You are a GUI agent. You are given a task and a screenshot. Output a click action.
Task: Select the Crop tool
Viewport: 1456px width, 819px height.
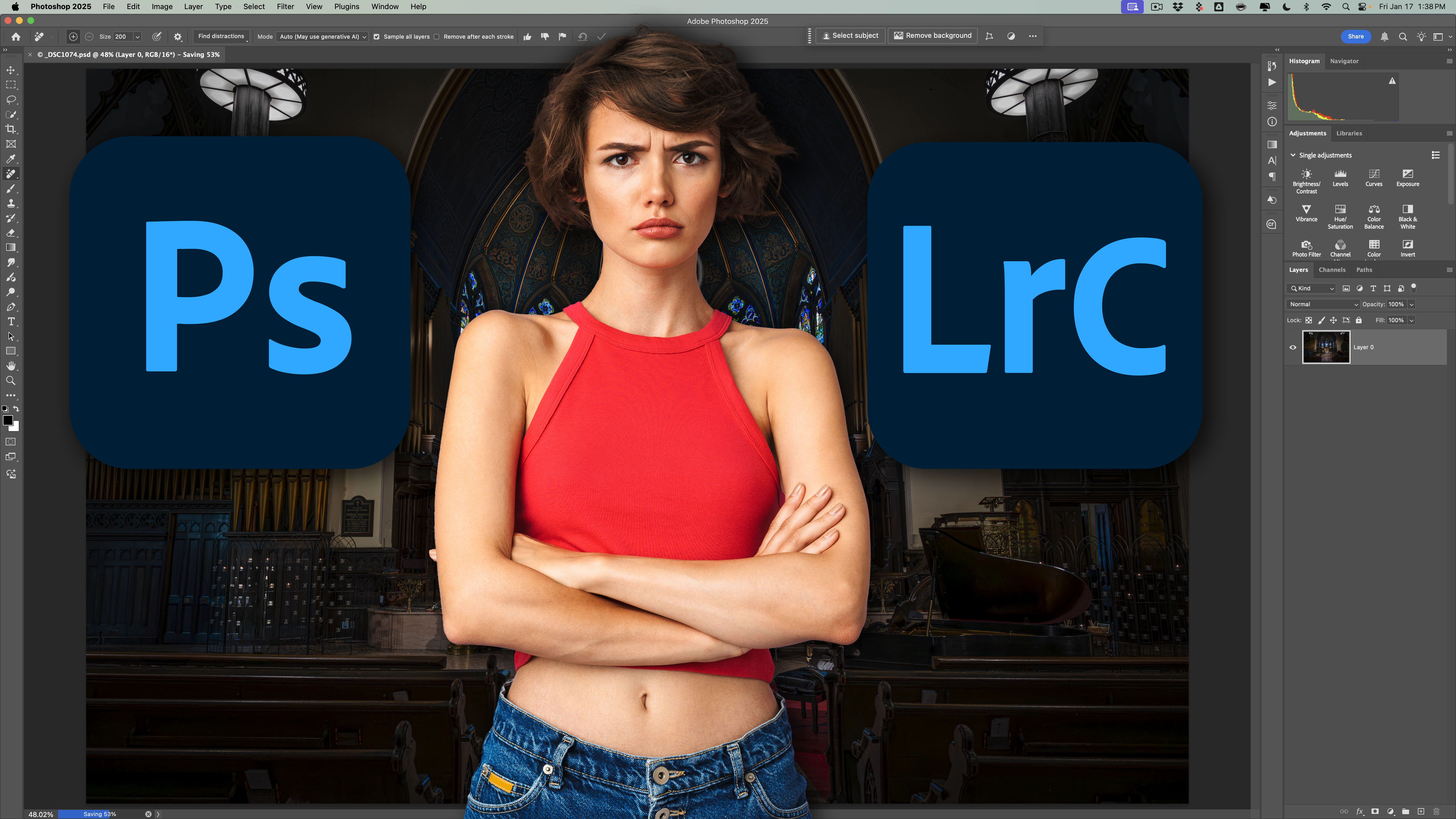pos(11,129)
